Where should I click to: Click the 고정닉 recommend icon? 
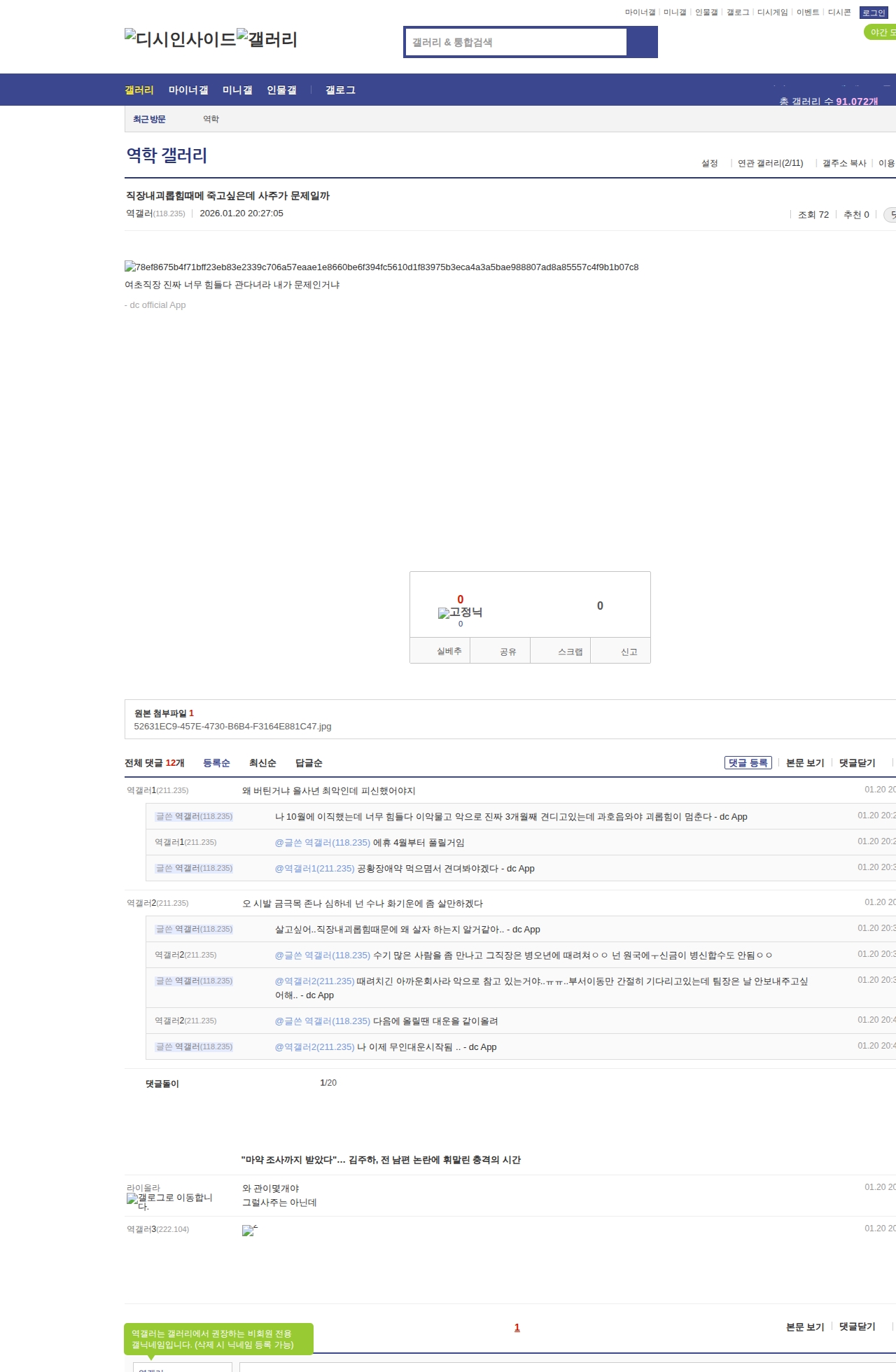tap(460, 612)
